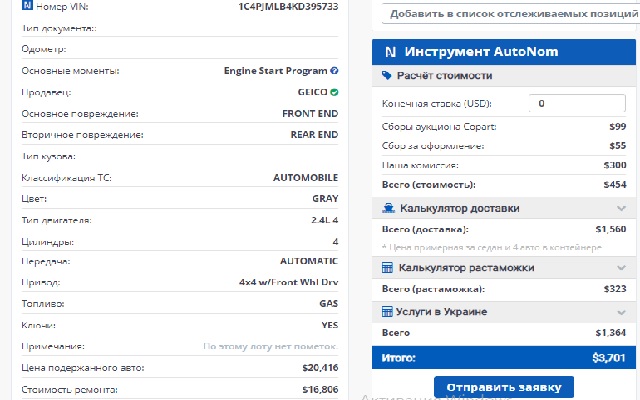Image resolution: width=640 pixels, height=400 pixels.
Task: Click the YES keys value
Action: click(329, 325)
